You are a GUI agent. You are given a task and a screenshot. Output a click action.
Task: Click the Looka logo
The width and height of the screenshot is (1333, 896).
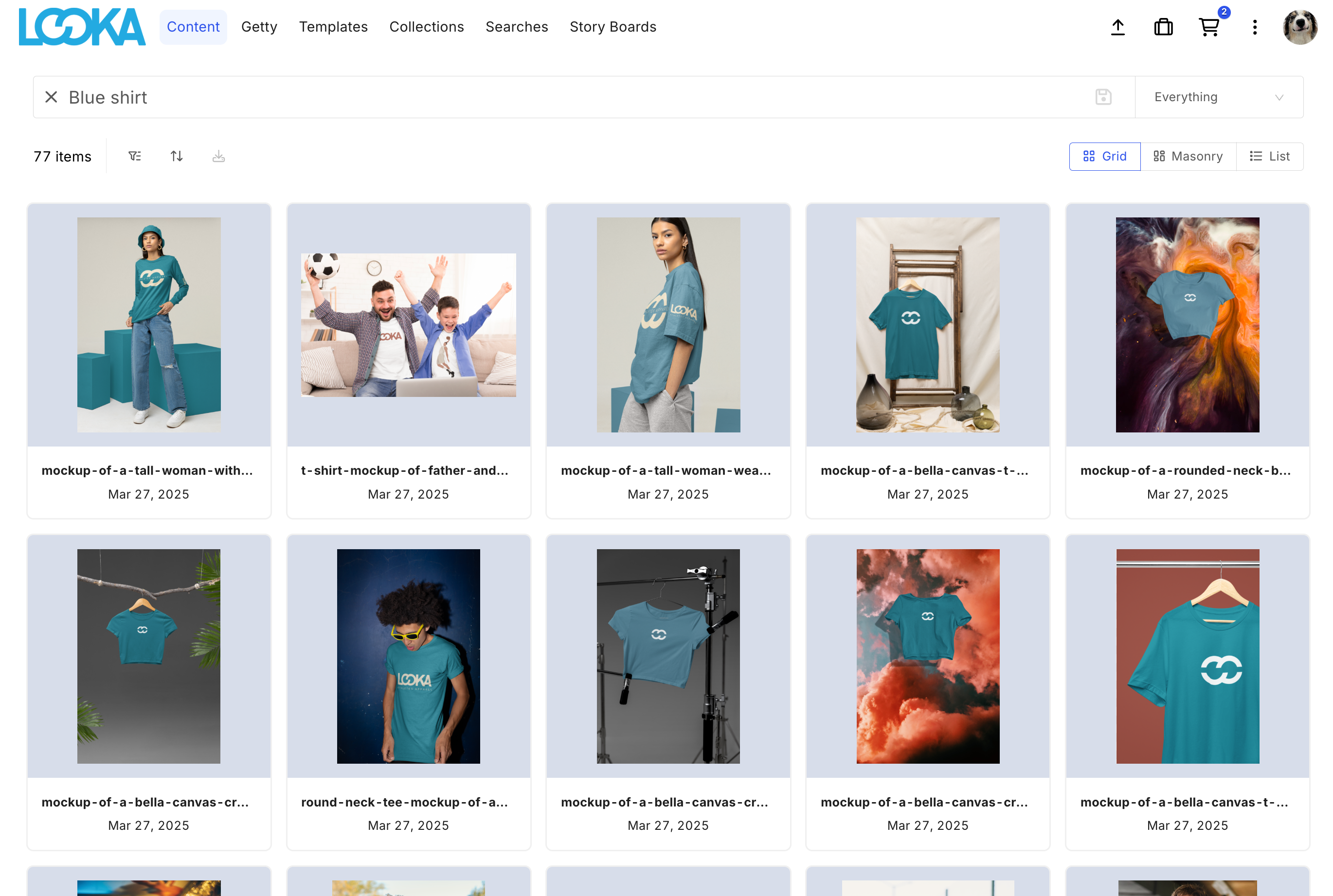(82, 27)
